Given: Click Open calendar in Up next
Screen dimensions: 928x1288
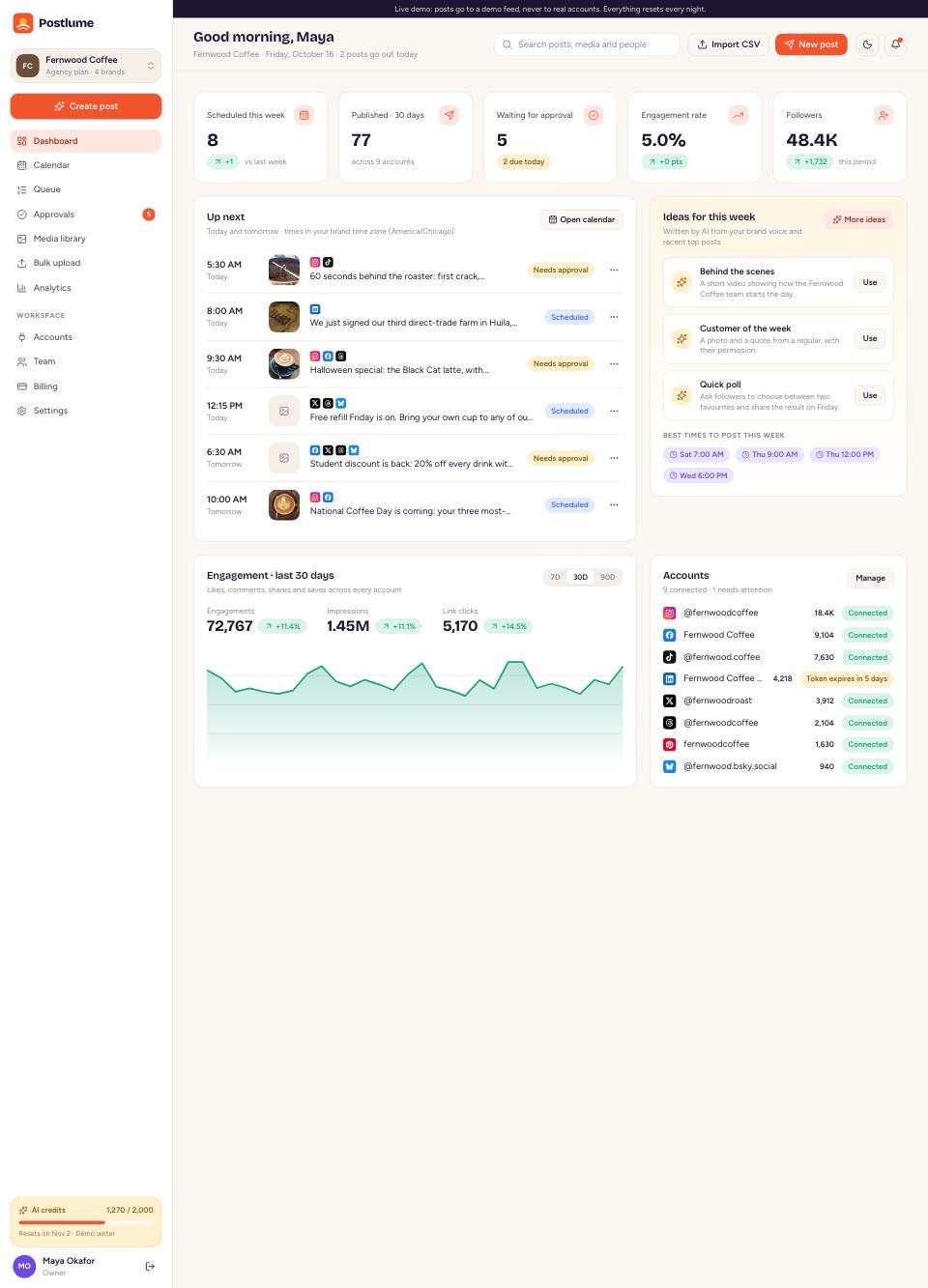Looking at the screenshot, I should tap(581, 219).
